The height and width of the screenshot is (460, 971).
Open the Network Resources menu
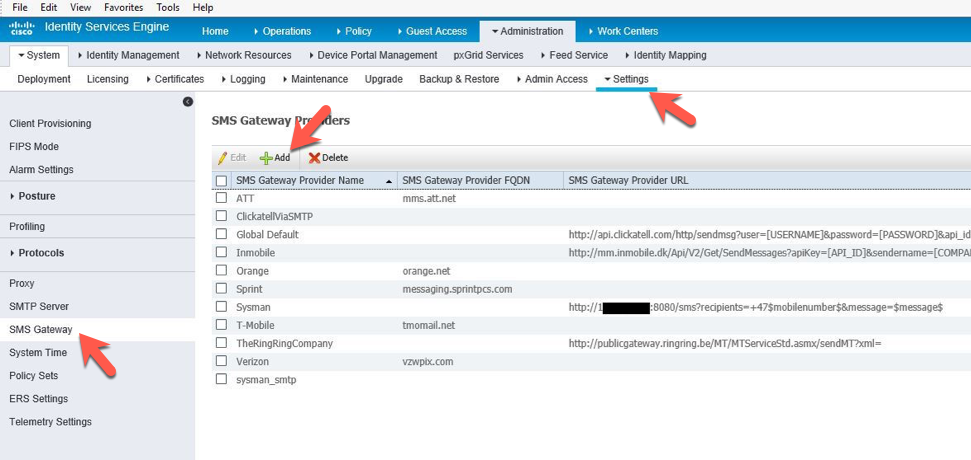(243, 55)
